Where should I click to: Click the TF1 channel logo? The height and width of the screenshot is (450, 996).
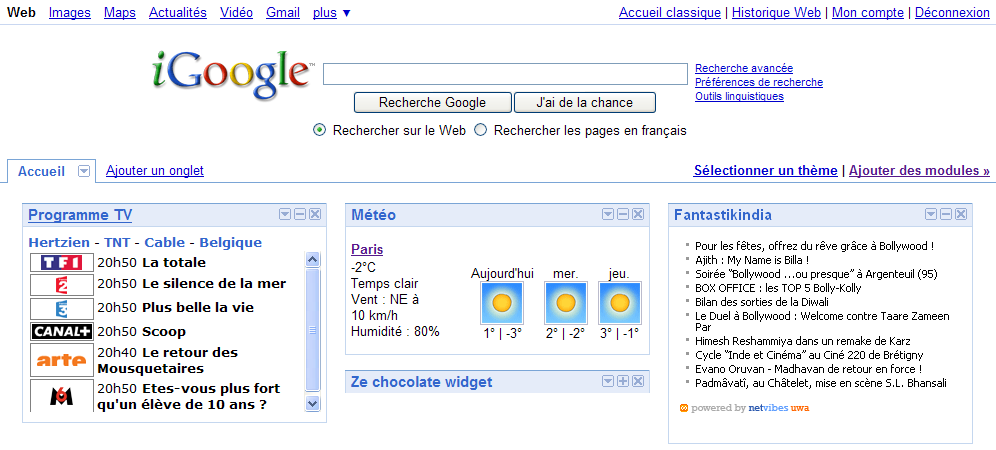point(62,262)
